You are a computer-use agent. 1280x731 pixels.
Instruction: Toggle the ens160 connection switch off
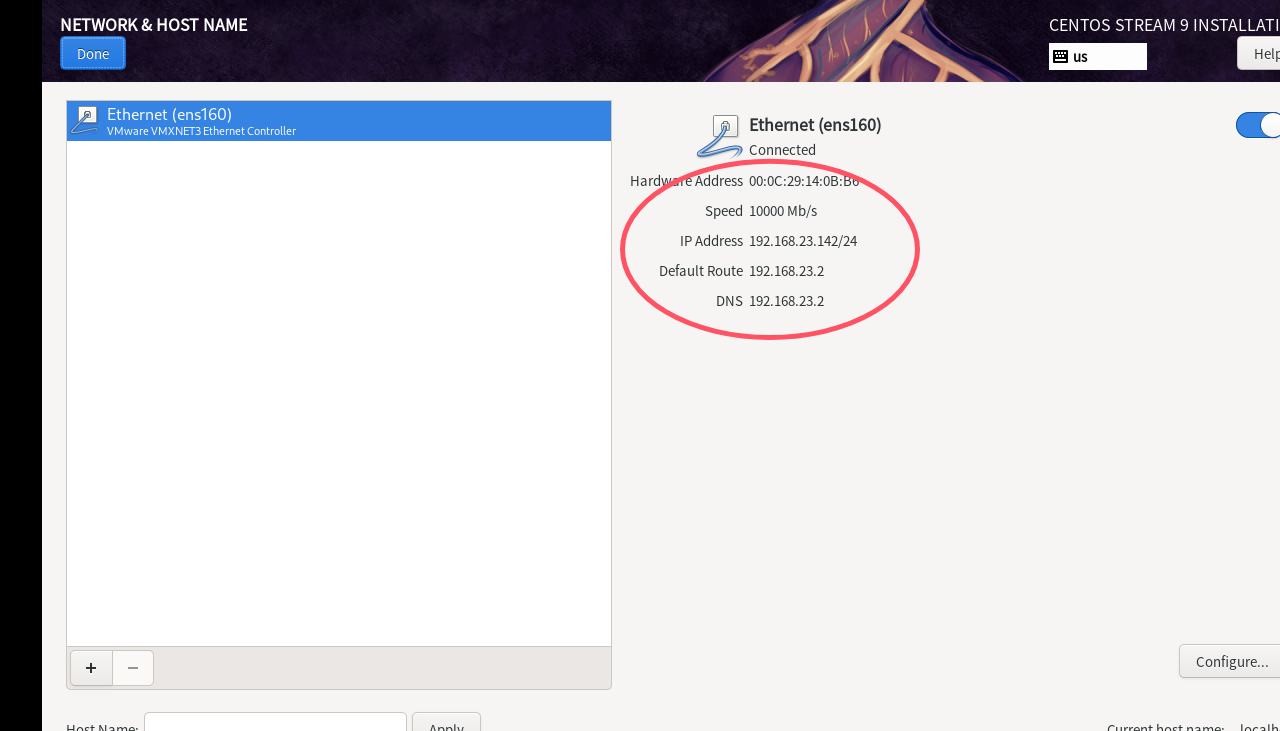pos(1258,125)
